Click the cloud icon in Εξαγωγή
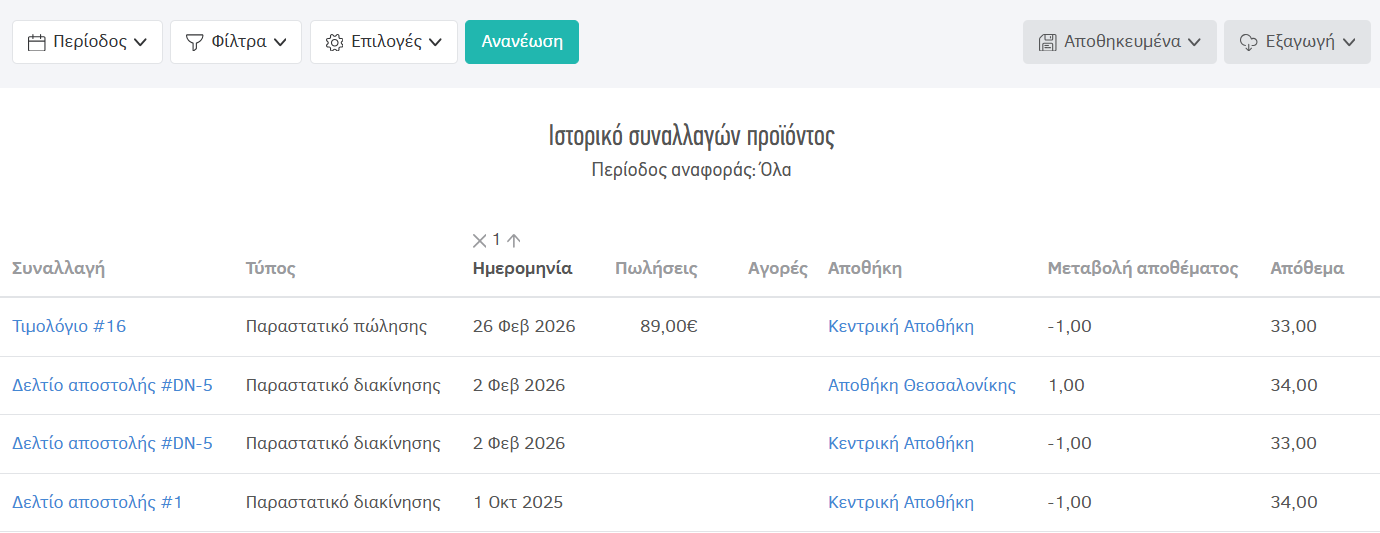 (1248, 42)
